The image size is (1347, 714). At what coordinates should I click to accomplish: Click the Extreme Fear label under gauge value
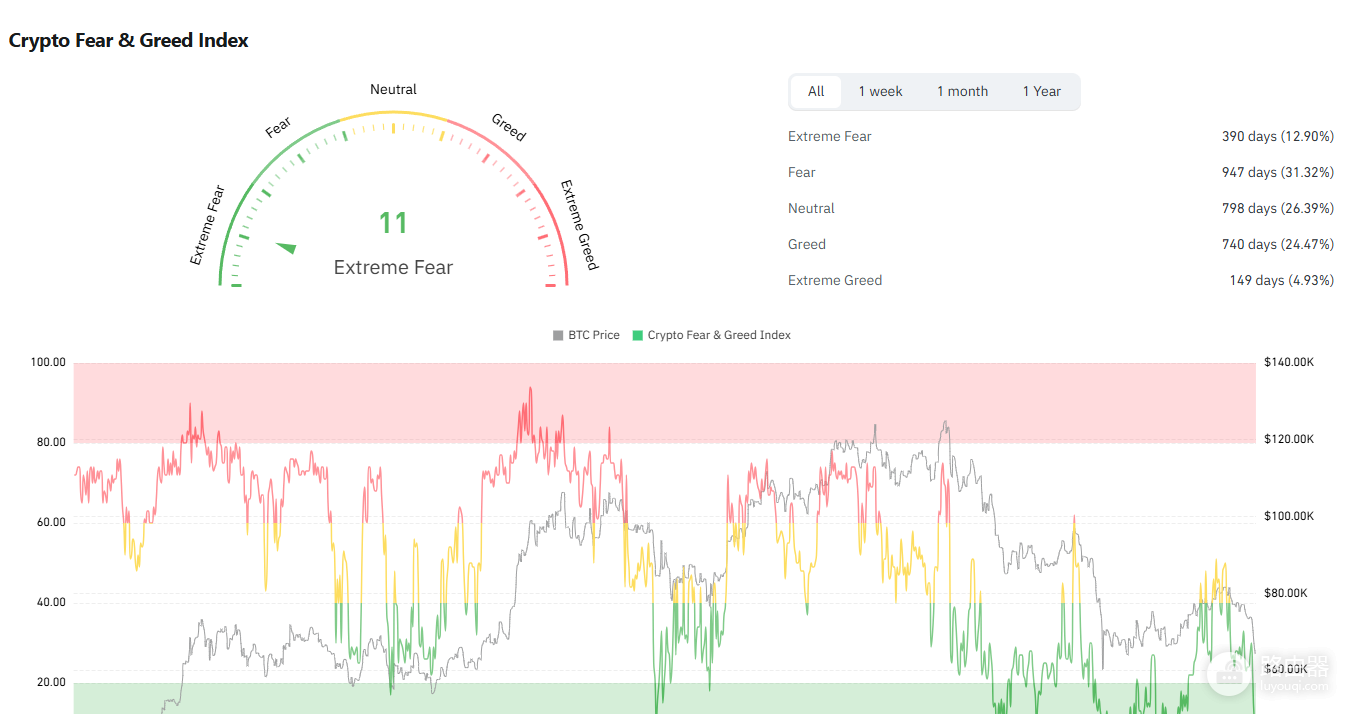393,267
